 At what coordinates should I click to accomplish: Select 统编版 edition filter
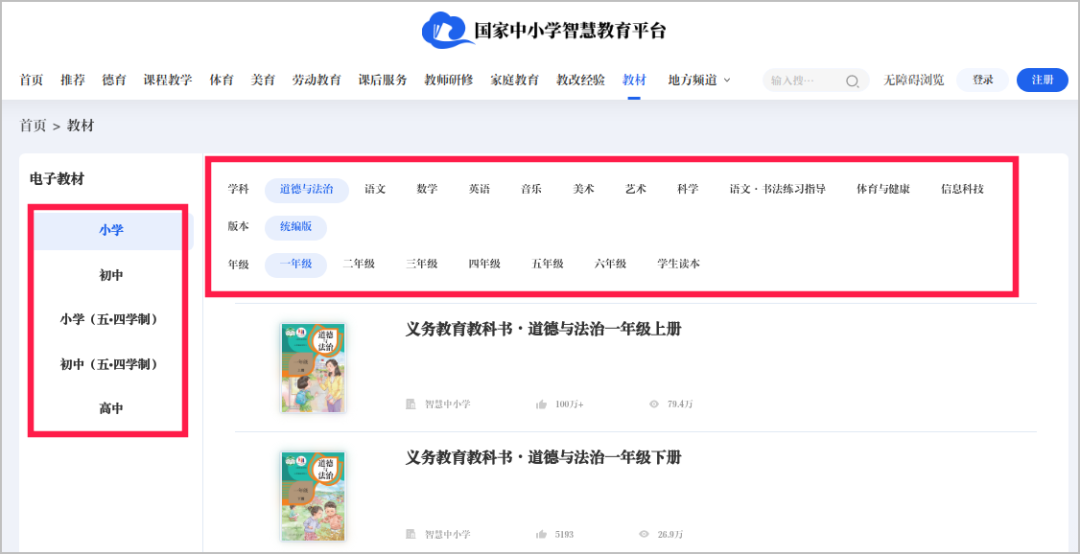tap(295, 227)
